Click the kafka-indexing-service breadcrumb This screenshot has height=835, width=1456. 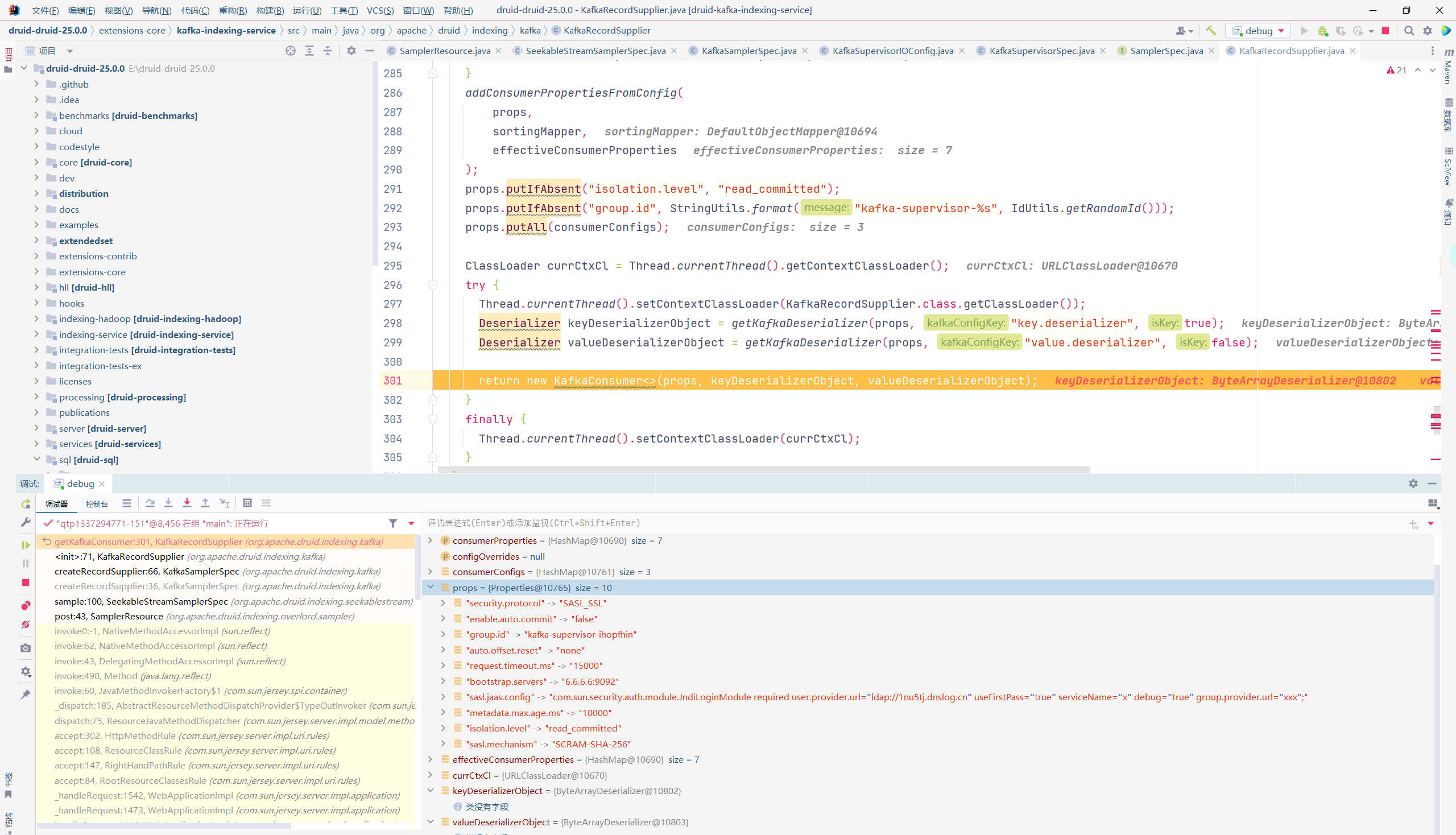[226, 30]
